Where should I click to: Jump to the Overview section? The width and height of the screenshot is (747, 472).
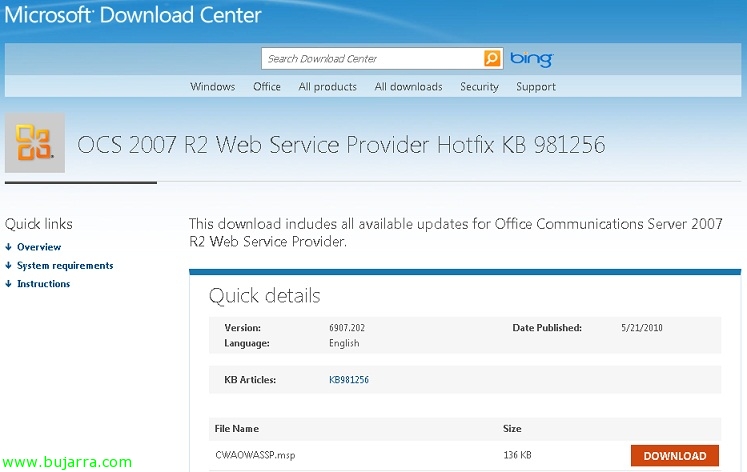(x=39, y=247)
